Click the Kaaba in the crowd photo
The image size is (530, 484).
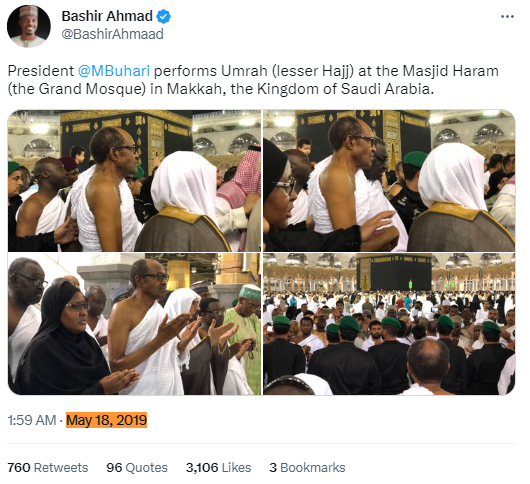tap(394, 272)
